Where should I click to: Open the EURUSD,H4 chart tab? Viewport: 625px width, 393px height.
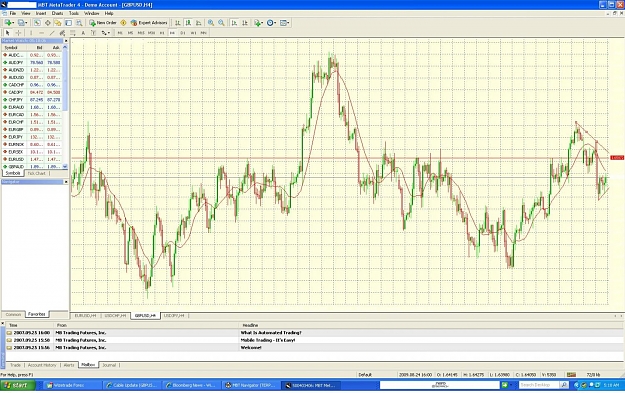click(x=86, y=316)
